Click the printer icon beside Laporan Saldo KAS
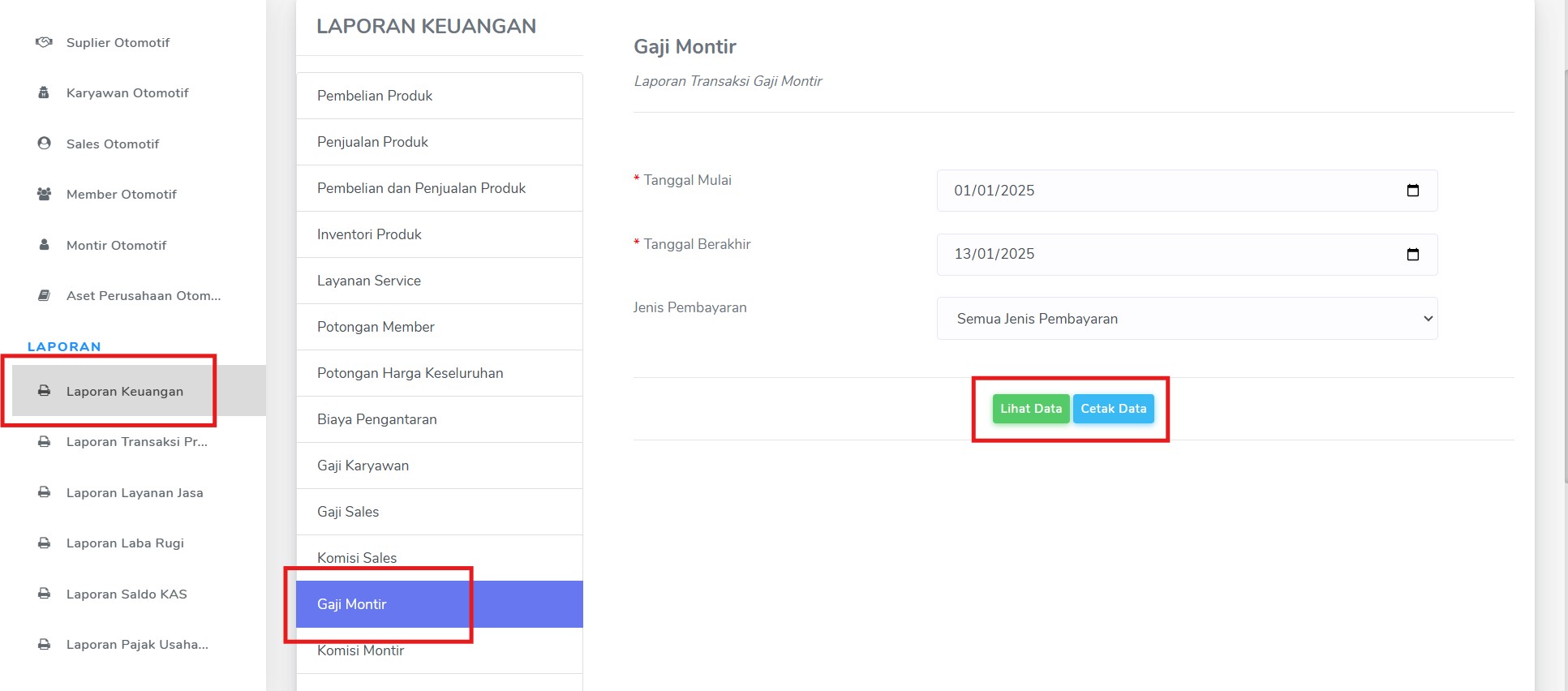This screenshot has height=691, width=1568. point(44,594)
